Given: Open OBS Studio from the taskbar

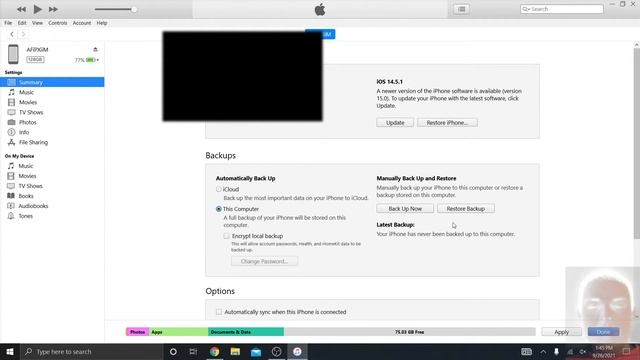Looking at the screenshot, I should 276,351.
